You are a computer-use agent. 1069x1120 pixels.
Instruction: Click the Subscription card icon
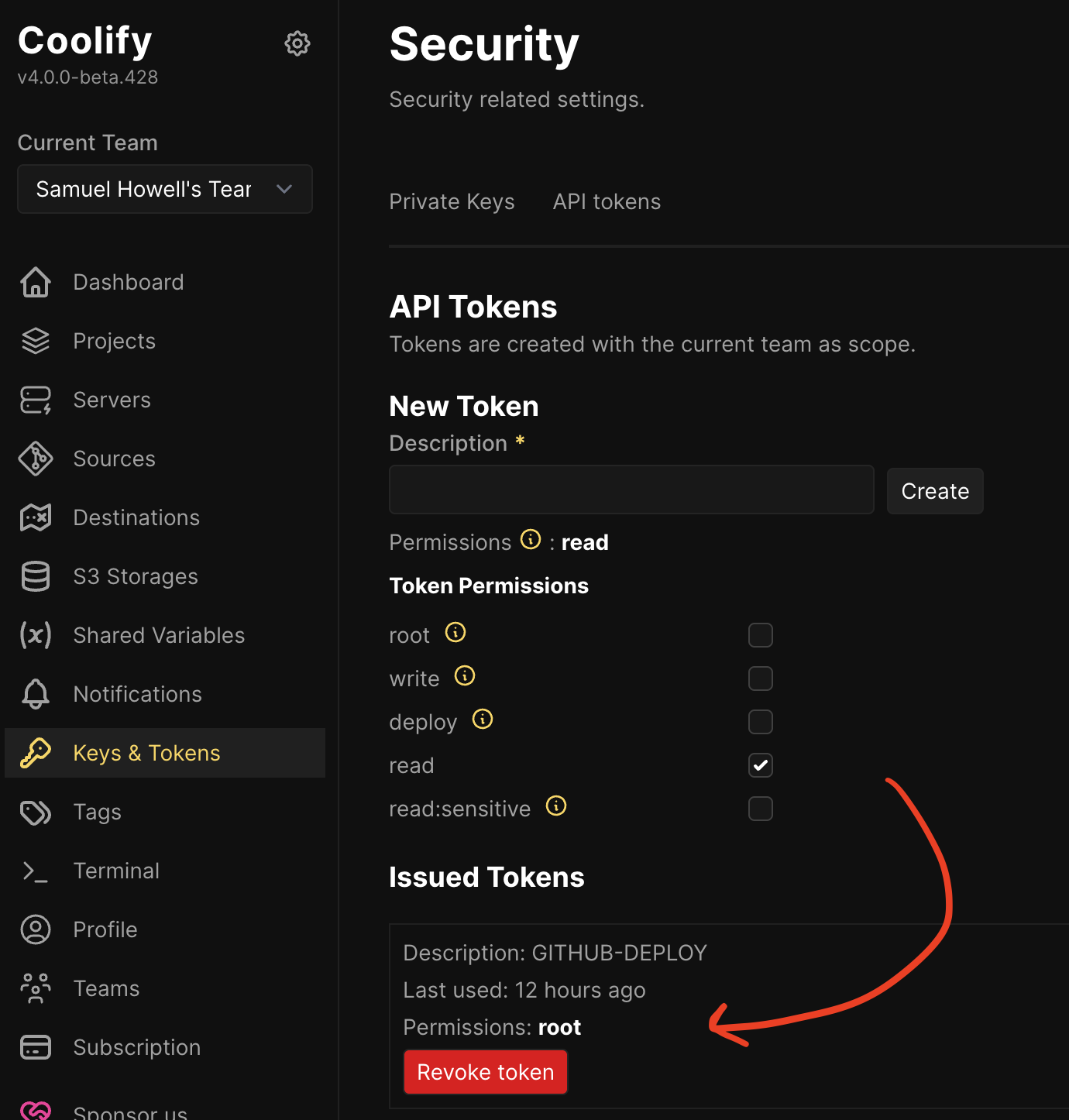pyautogui.click(x=36, y=1047)
